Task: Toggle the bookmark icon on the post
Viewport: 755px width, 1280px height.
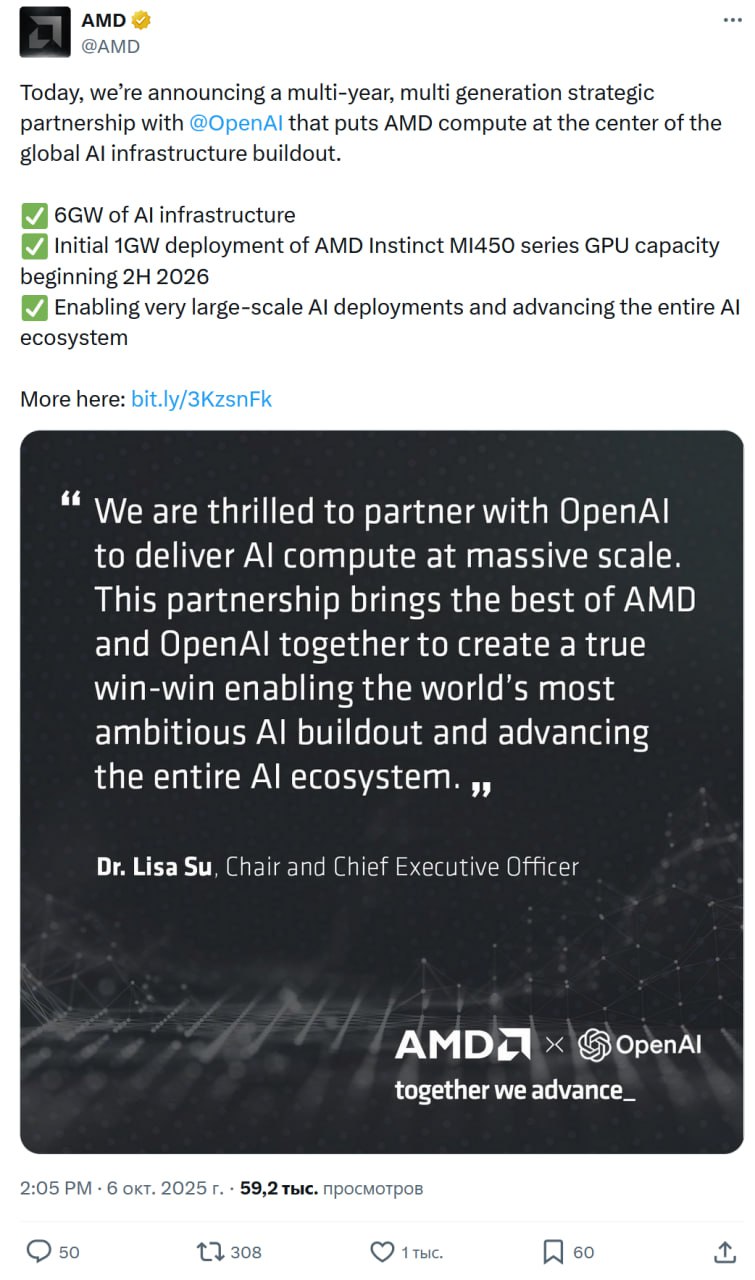Action: coord(553,1251)
